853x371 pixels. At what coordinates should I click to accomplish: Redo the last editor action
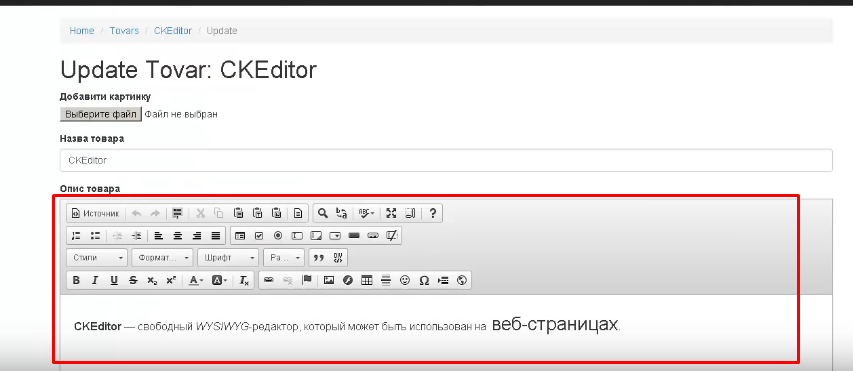pyautogui.click(x=154, y=213)
